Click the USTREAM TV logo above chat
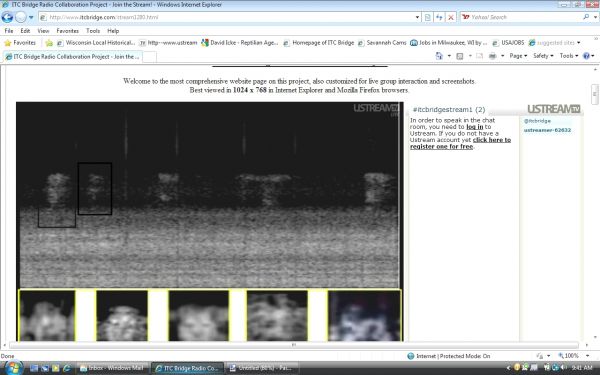600x375 pixels. [x=554, y=109]
